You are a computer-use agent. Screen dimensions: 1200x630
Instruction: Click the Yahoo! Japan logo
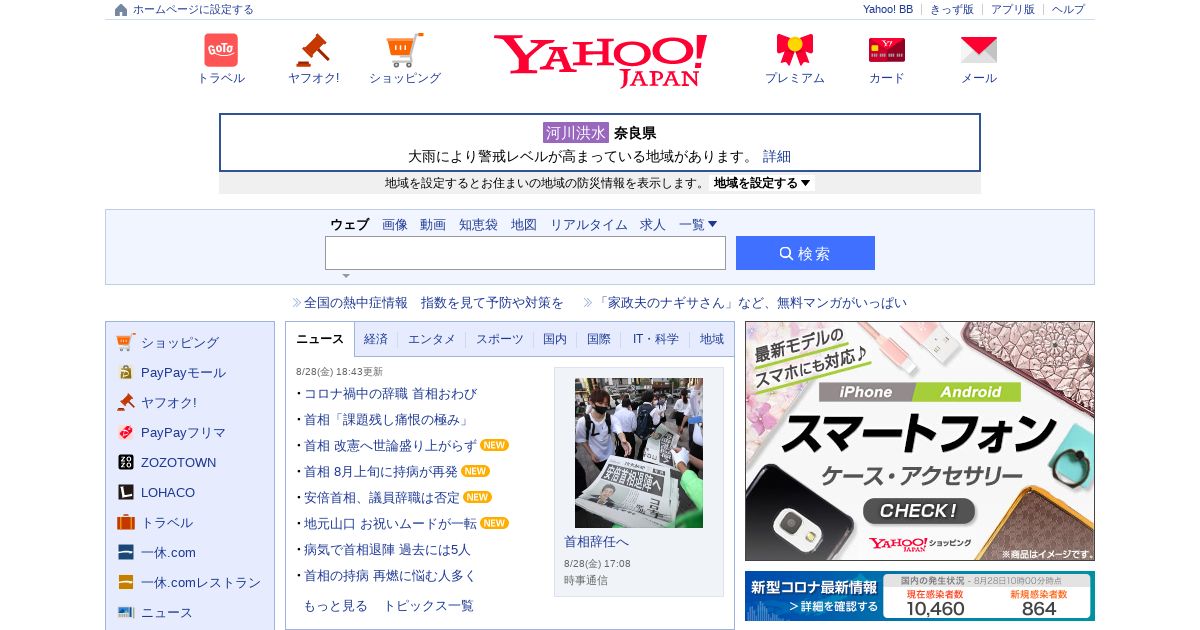tap(600, 61)
